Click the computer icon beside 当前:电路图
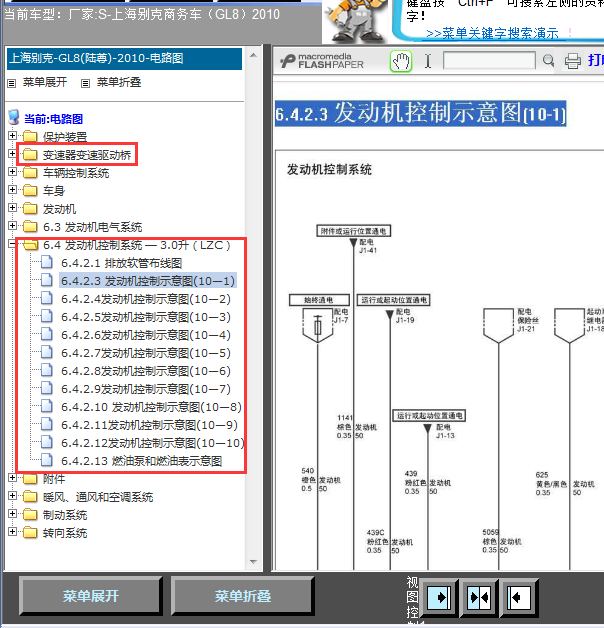 coord(14,117)
